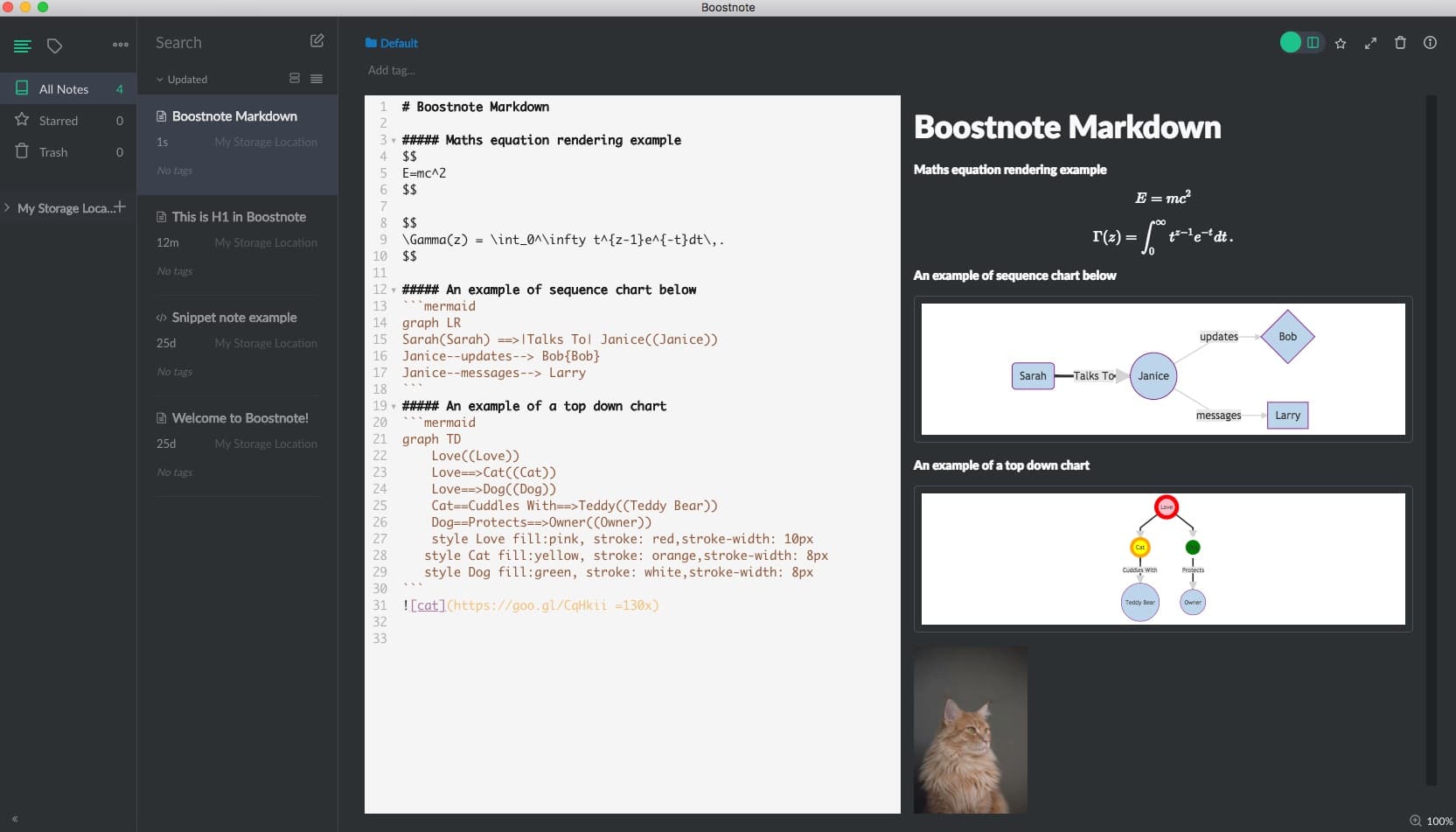Screen dimensions: 1456x832
Task: Create a new note with the compose icon
Action: (x=317, y=41)
